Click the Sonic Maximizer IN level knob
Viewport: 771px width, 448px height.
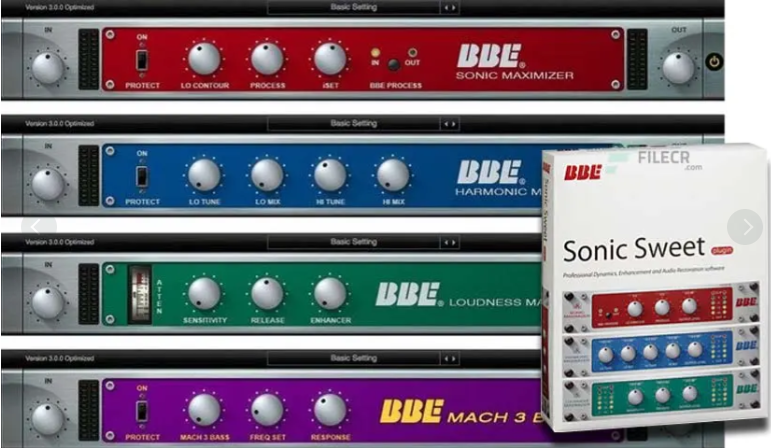click(48, 67)
